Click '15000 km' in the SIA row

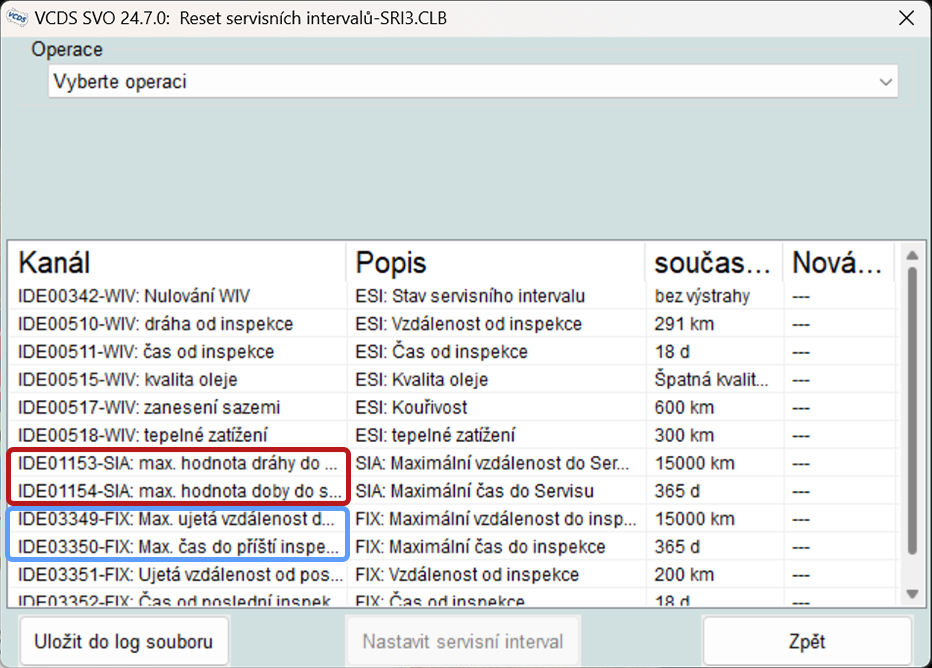click(x=694, y=464)
